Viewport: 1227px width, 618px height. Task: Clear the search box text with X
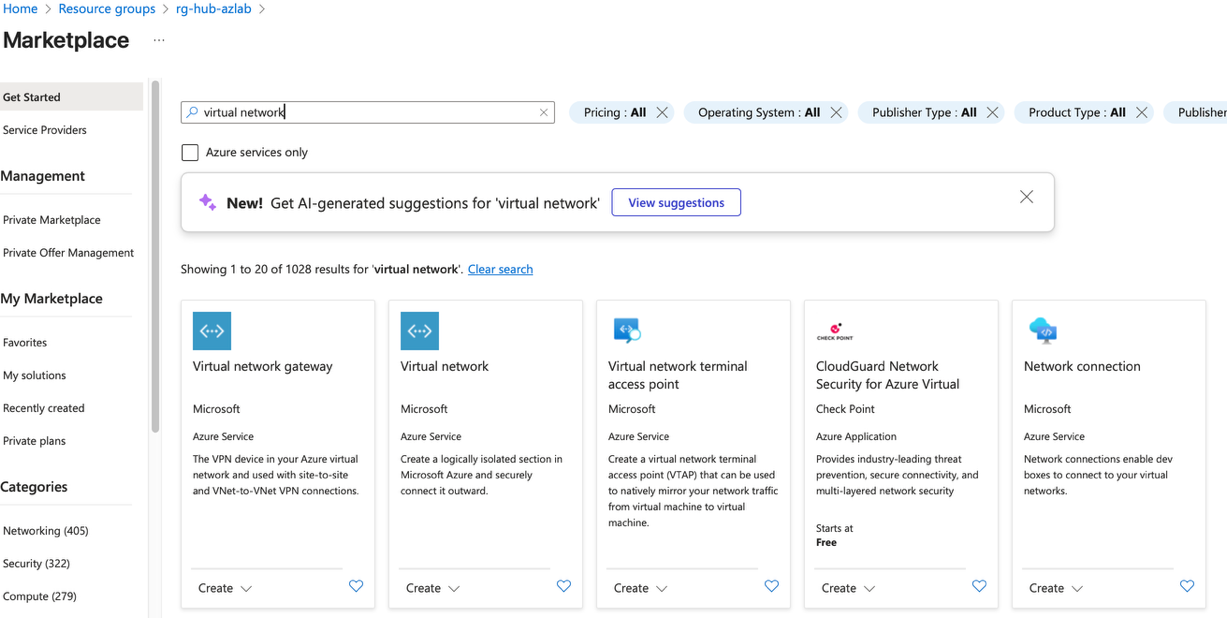pyautogui.click(x=544, y=113)
